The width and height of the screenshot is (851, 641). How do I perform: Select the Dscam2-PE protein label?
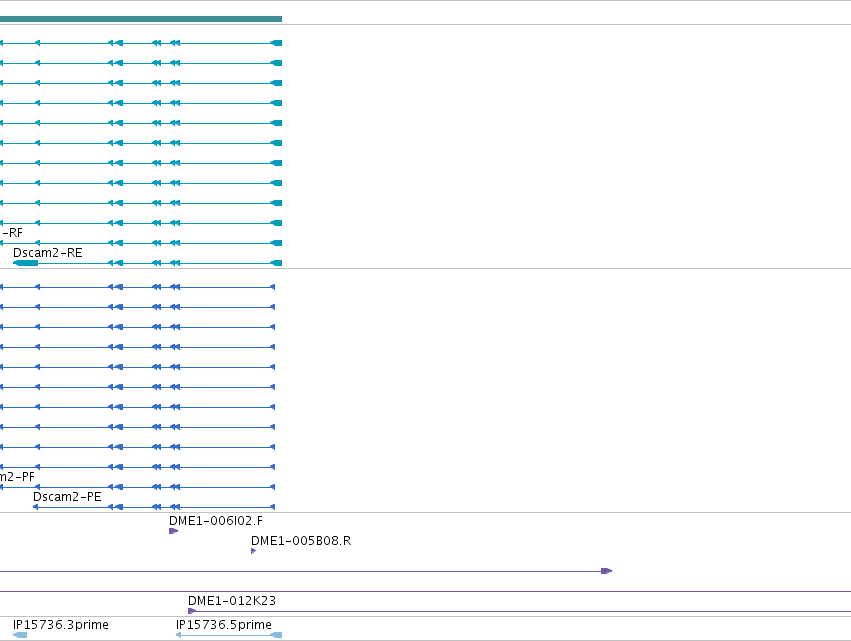(x=67, y=497)
